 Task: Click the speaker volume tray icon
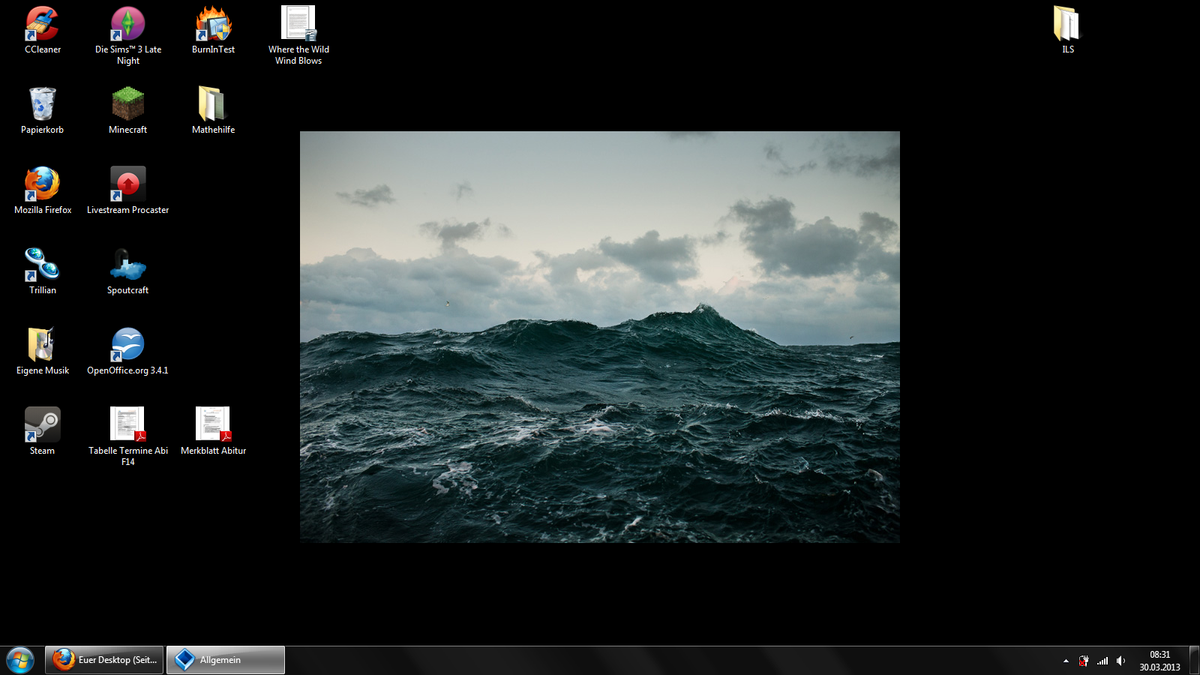coord(1120,661)
